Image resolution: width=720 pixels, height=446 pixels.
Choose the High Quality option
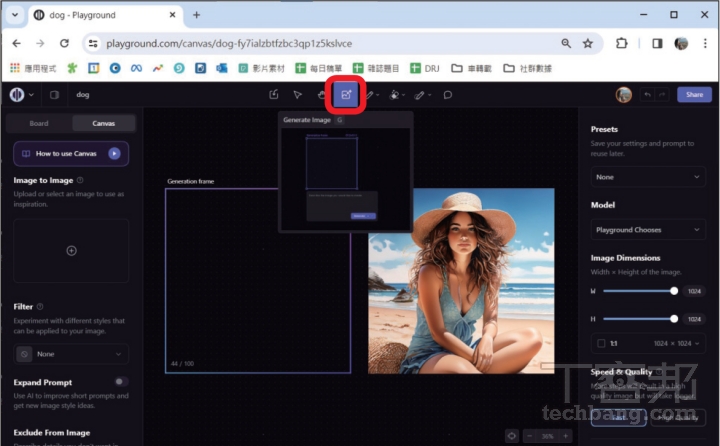pos(678,418)
